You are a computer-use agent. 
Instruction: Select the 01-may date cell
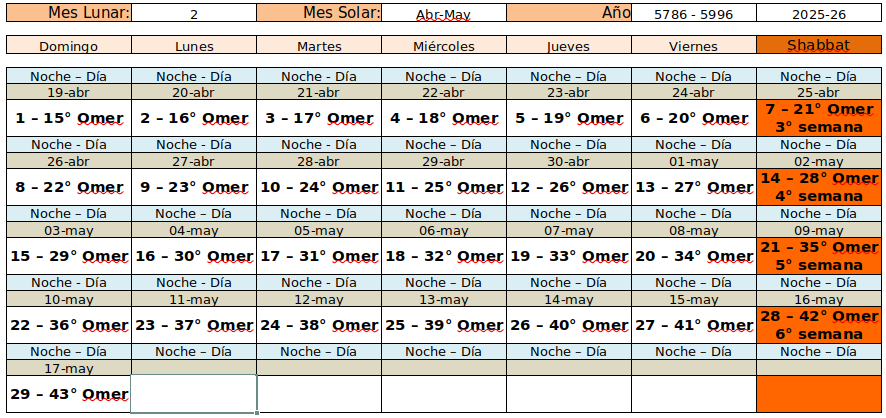(x=693, y=161)
